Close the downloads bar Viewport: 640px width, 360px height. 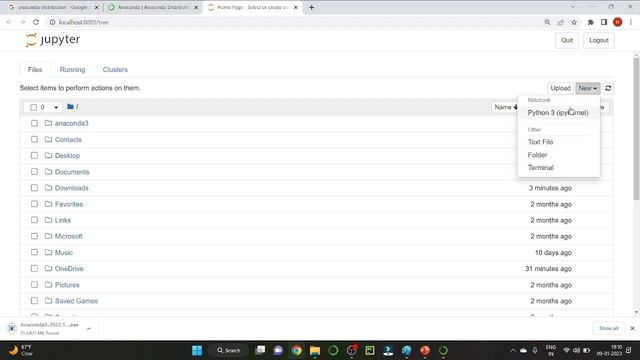(x=632, y=328)
